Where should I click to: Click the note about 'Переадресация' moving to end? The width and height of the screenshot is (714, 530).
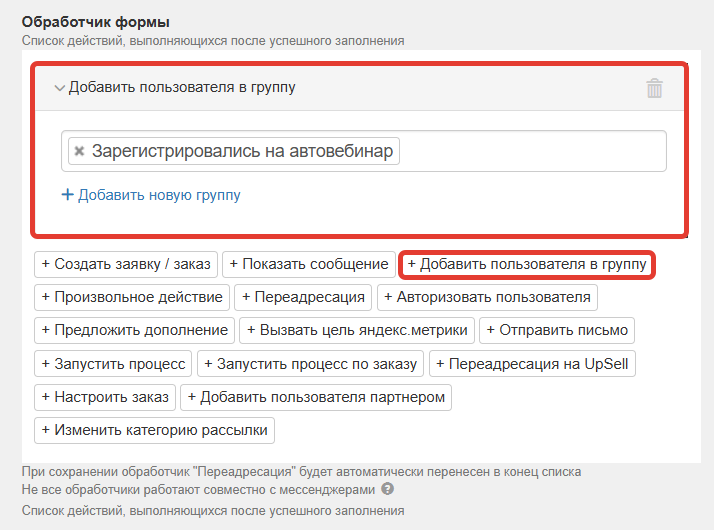point(301,471)
